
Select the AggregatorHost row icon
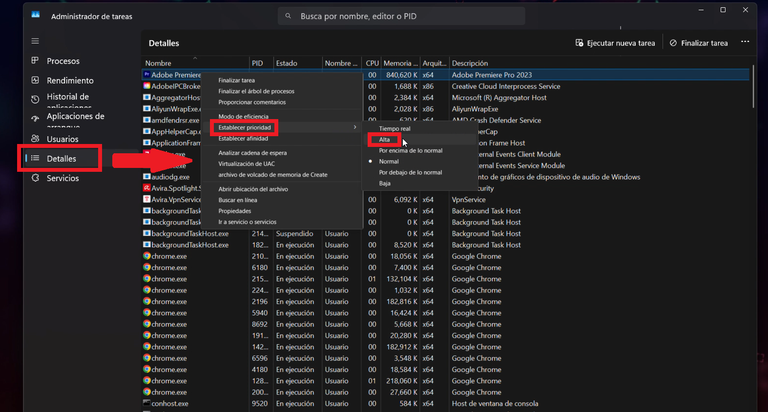coord(146,97)
